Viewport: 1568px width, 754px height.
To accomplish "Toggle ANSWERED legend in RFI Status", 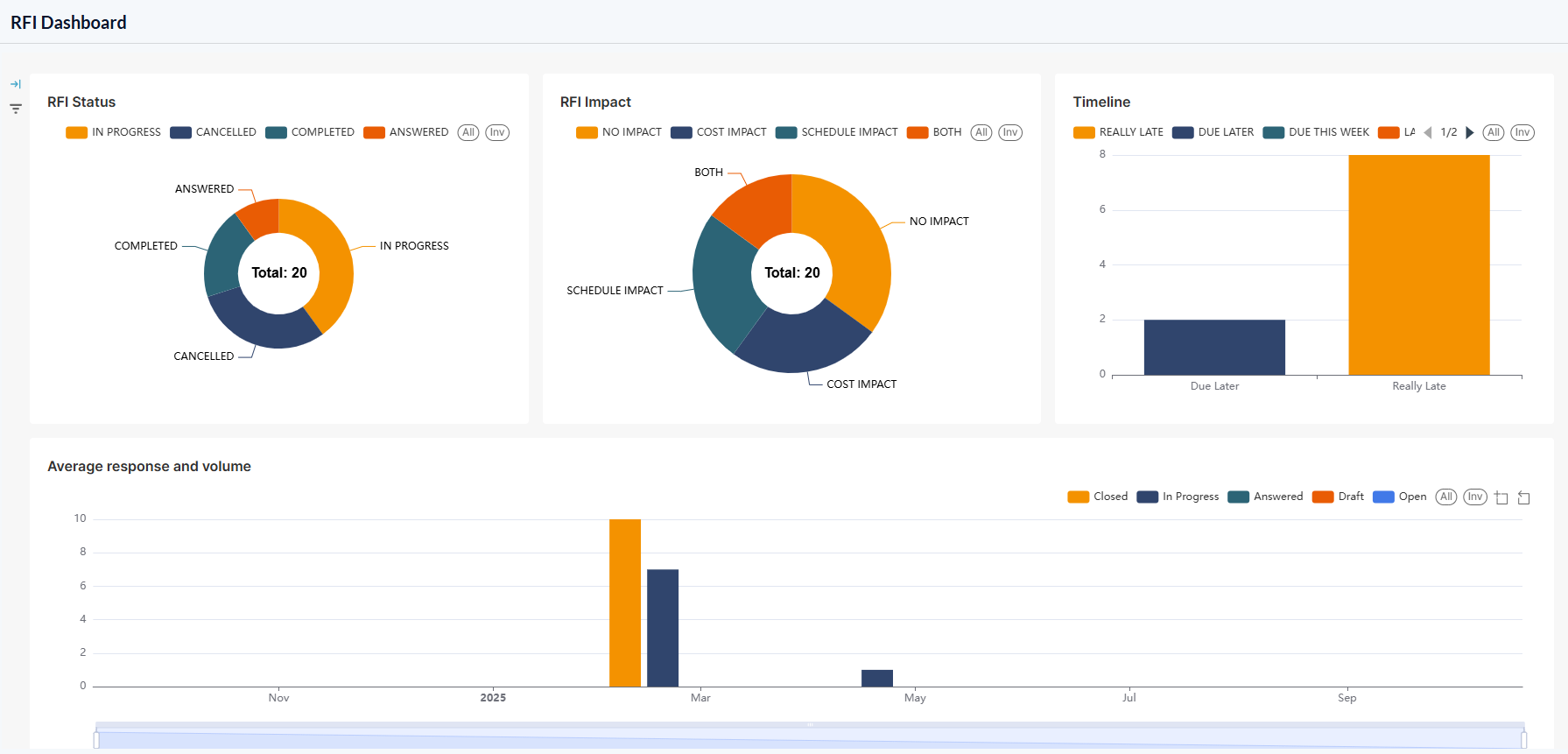I will click(406, 132).
